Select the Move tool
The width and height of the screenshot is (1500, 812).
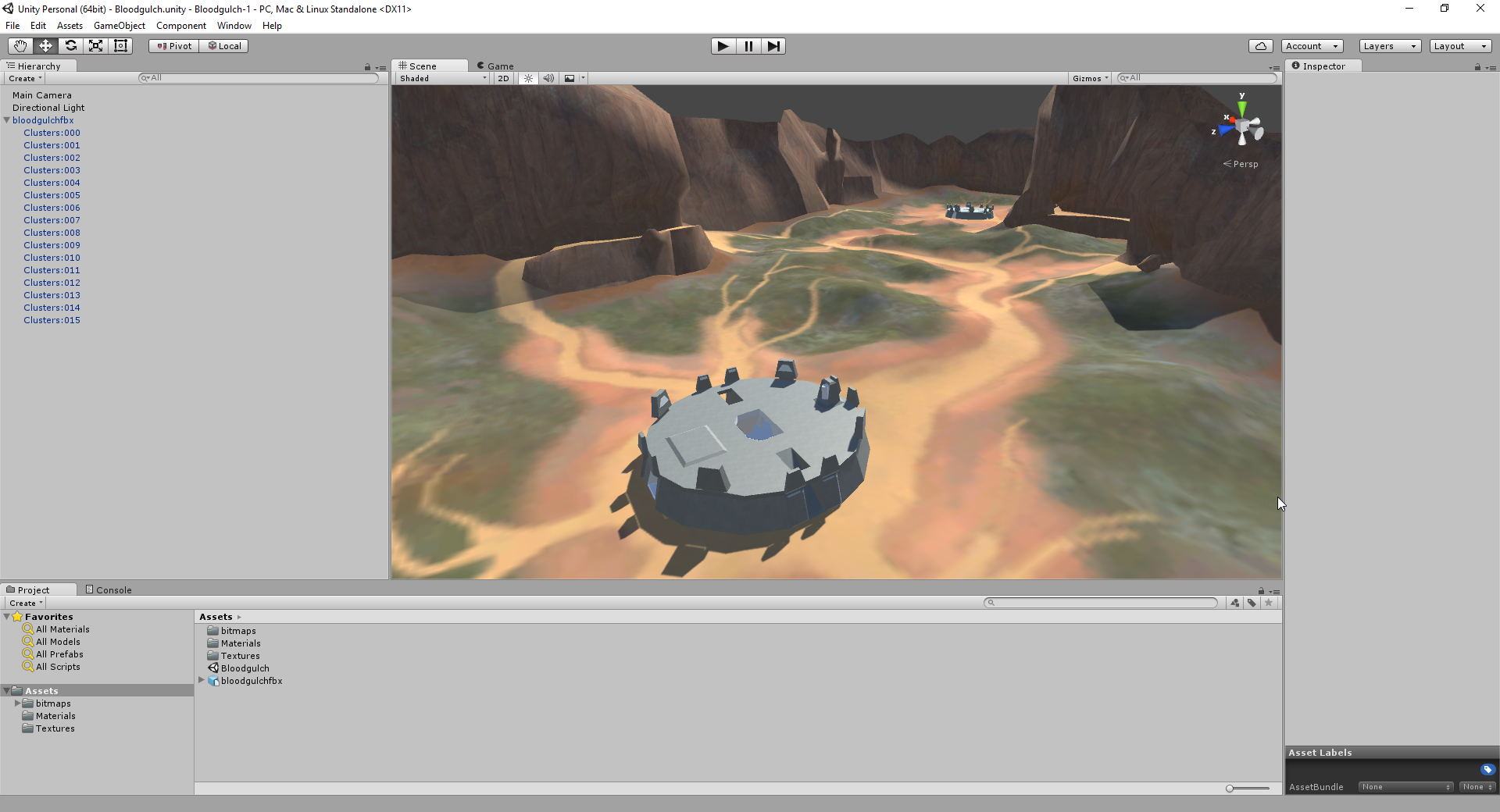[x=45, y=46]
